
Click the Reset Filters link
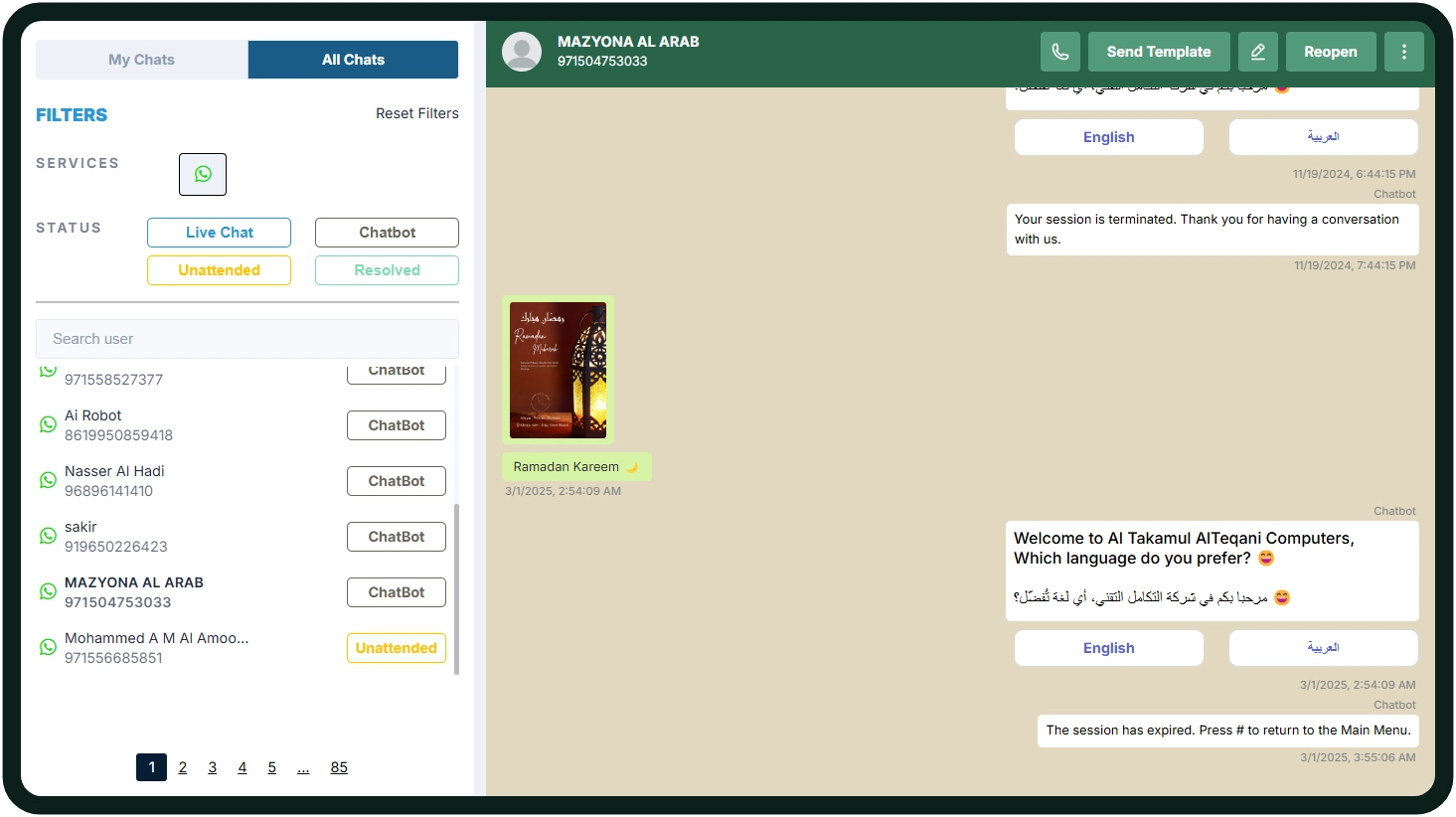[416, 113]
